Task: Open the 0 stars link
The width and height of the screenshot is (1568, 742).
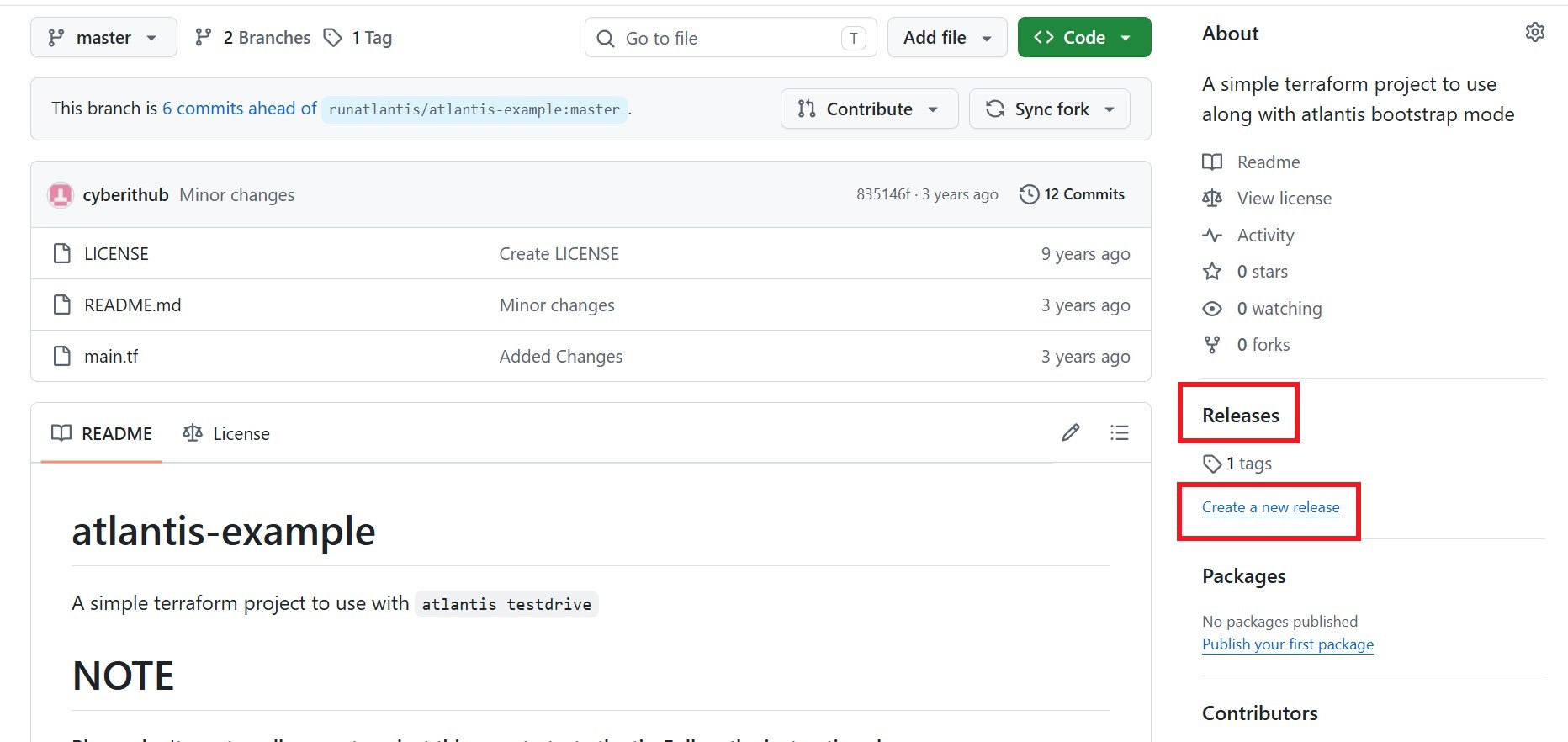Action: click(1263, 272)
